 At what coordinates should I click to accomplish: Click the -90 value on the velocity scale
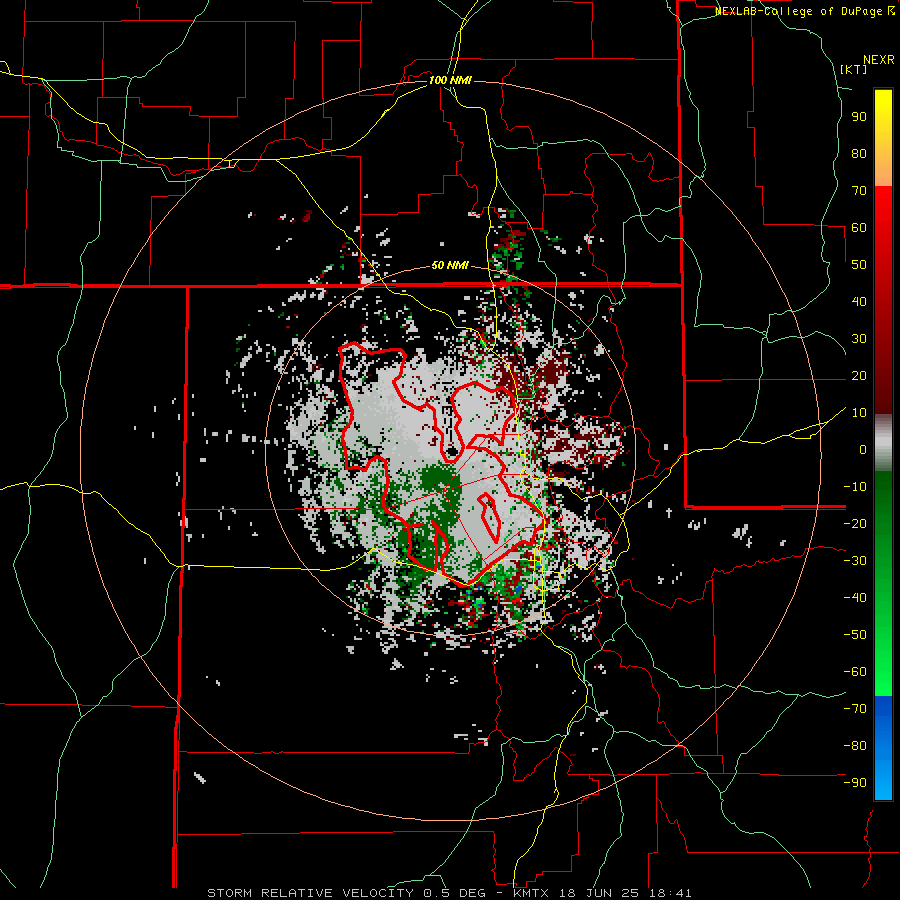click(855, 783)
